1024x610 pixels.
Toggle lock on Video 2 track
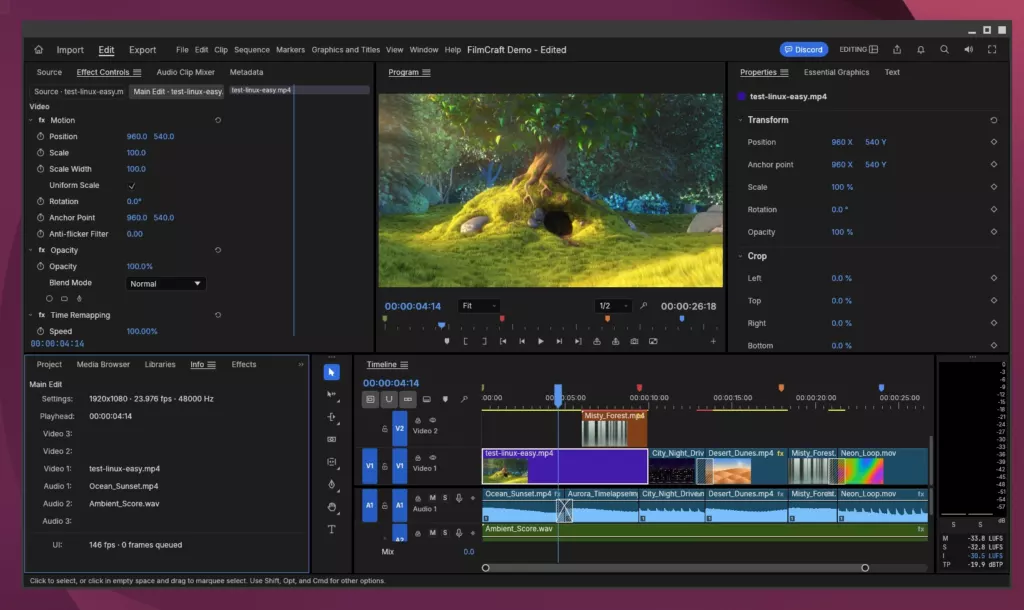click(385, 429)
